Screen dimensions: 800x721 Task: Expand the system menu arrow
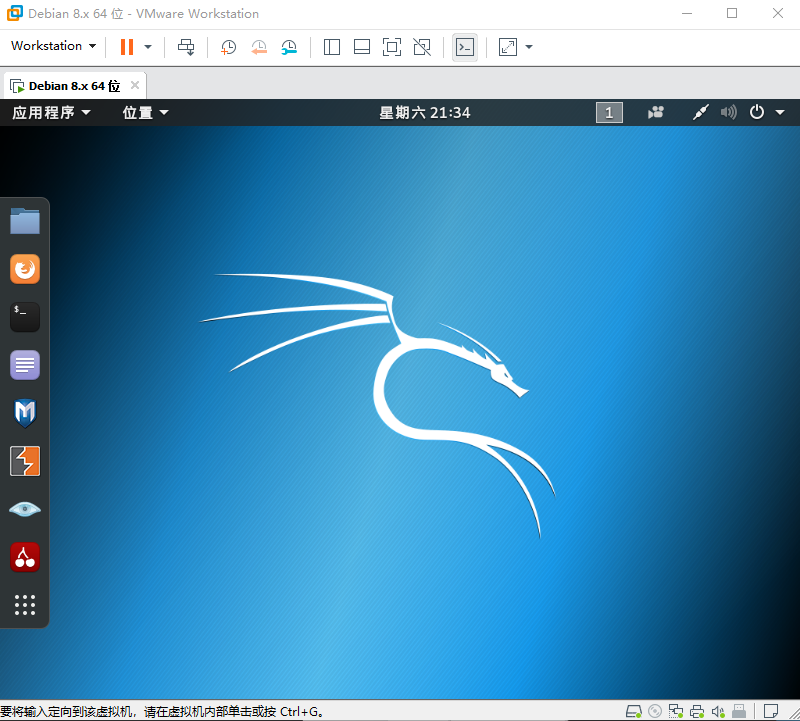click(x=780, y=112)
